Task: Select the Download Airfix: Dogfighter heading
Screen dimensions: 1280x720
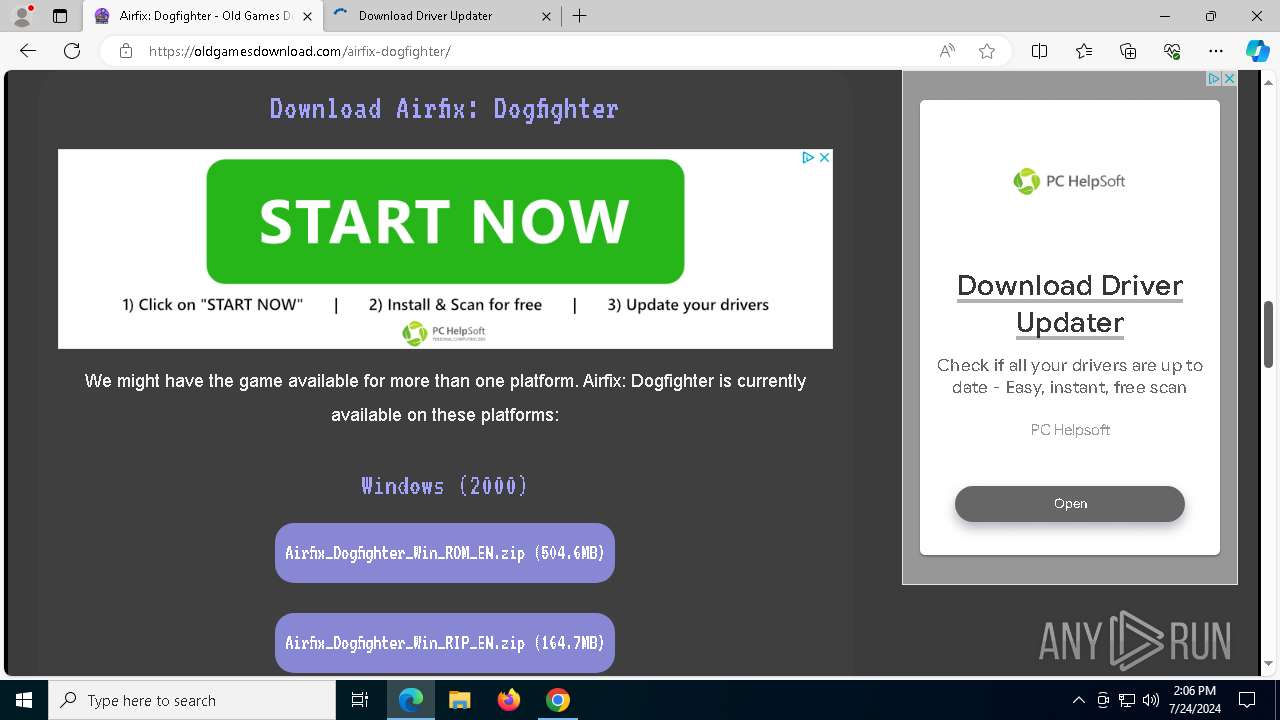Action: click(x=444, y=108)
